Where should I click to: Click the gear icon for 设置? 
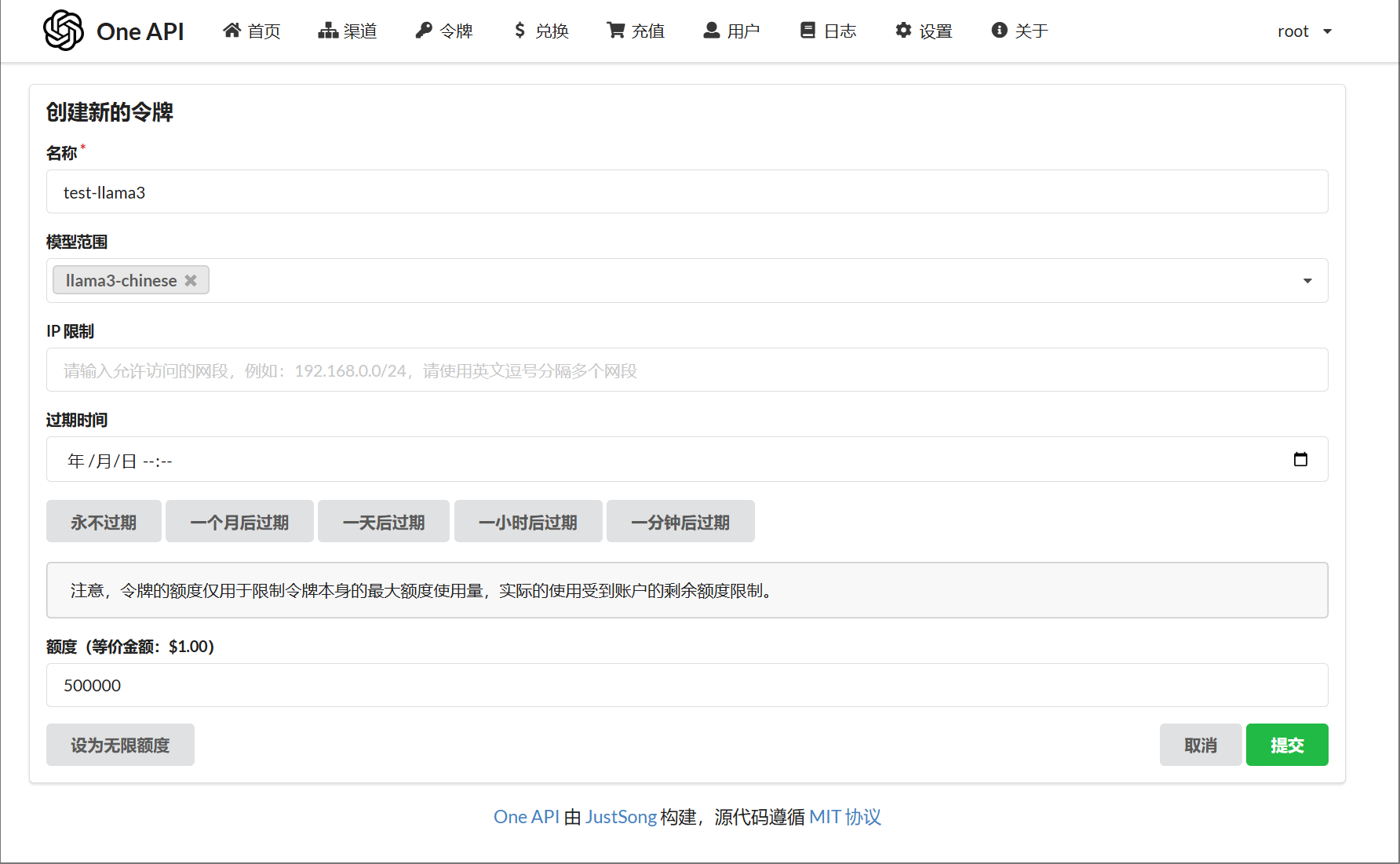(x=904, y=31)
